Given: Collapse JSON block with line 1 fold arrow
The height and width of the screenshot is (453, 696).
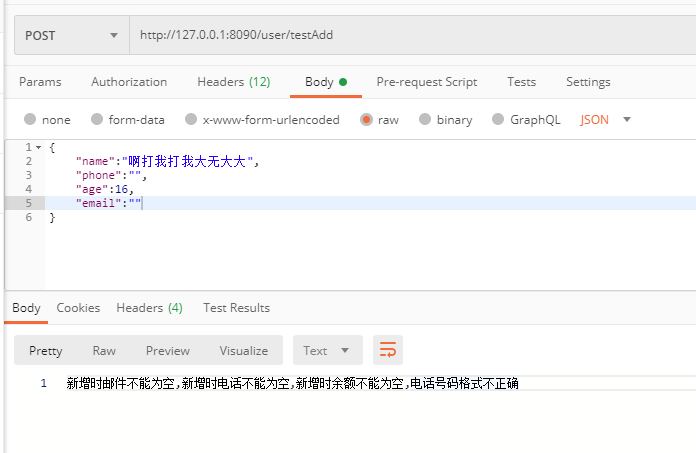Looking at the screenshot, I should pos(39,147).
